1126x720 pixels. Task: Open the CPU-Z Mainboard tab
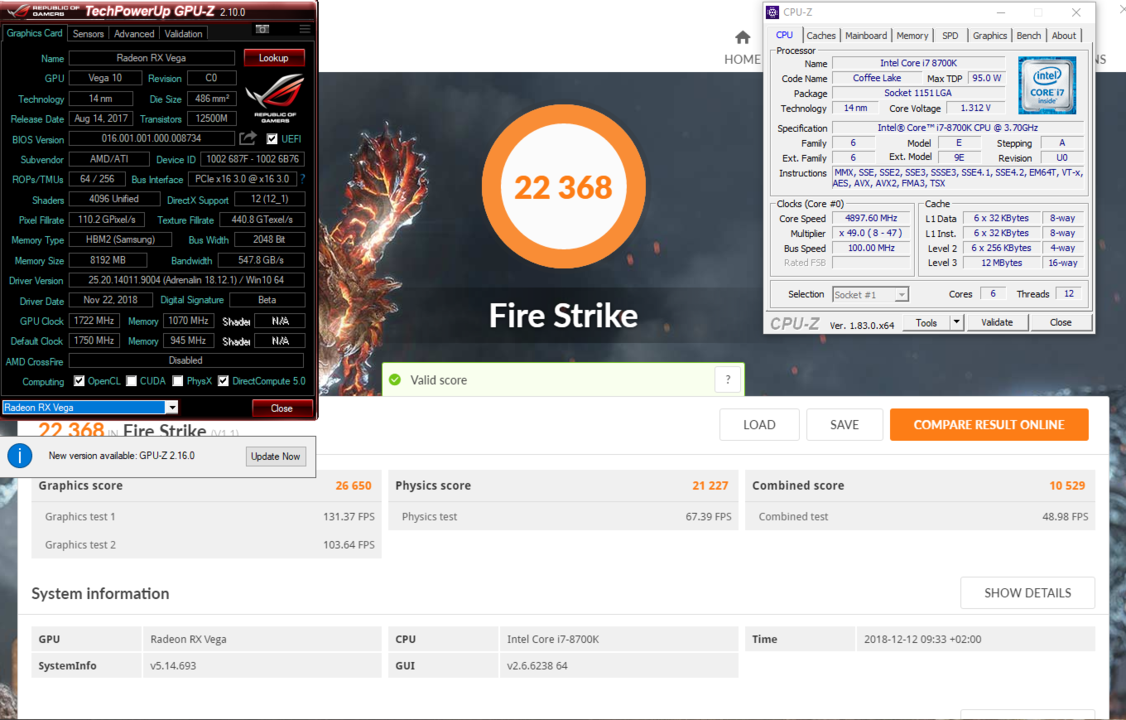pyautogui.click(x=866, y=36)
